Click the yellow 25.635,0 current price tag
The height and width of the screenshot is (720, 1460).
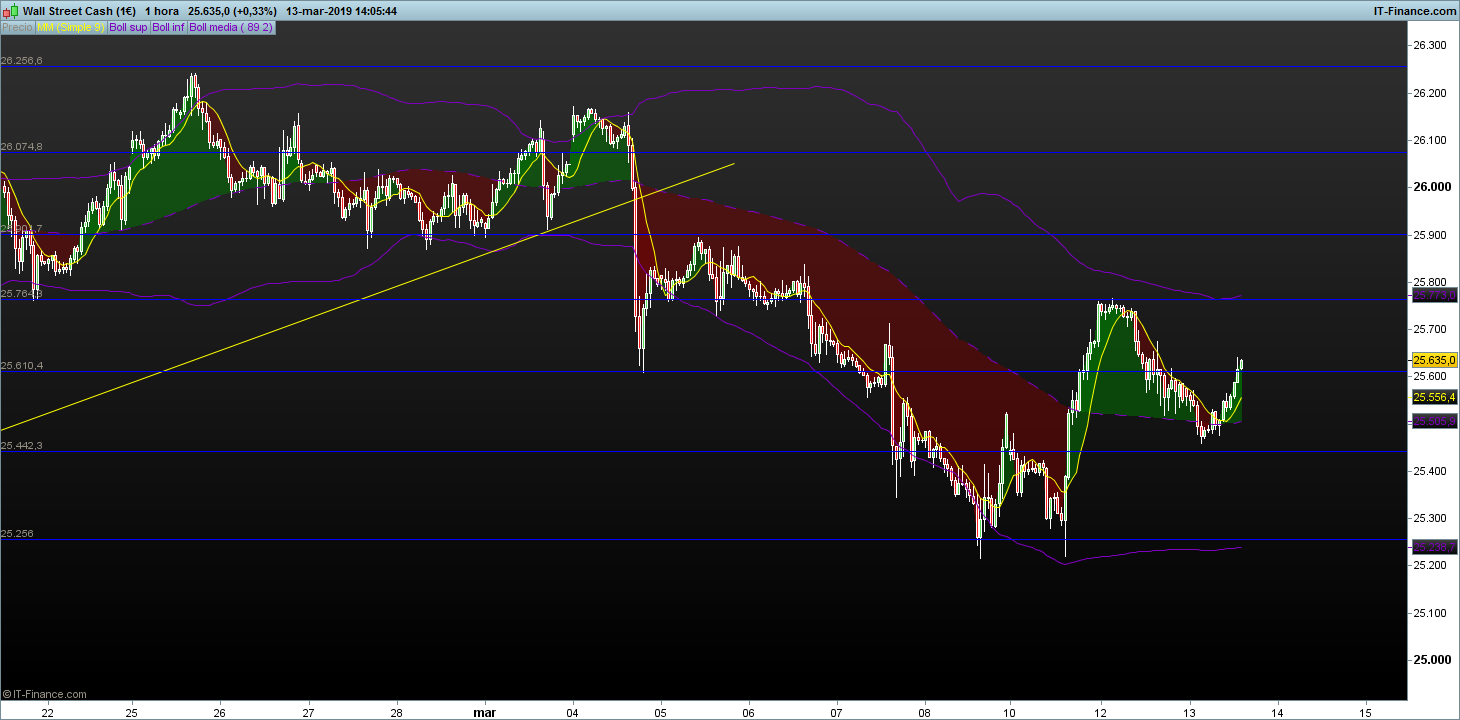click(1434, 360)
